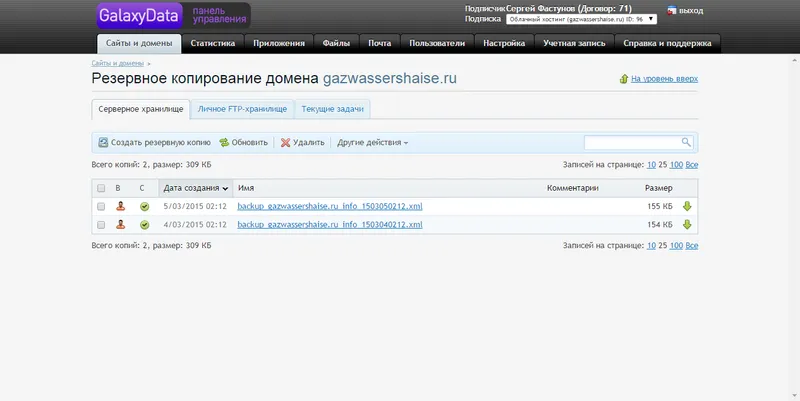Open the Учетная запись tab
This screenshot has width=800, height=401.
(x=574, y=43)
